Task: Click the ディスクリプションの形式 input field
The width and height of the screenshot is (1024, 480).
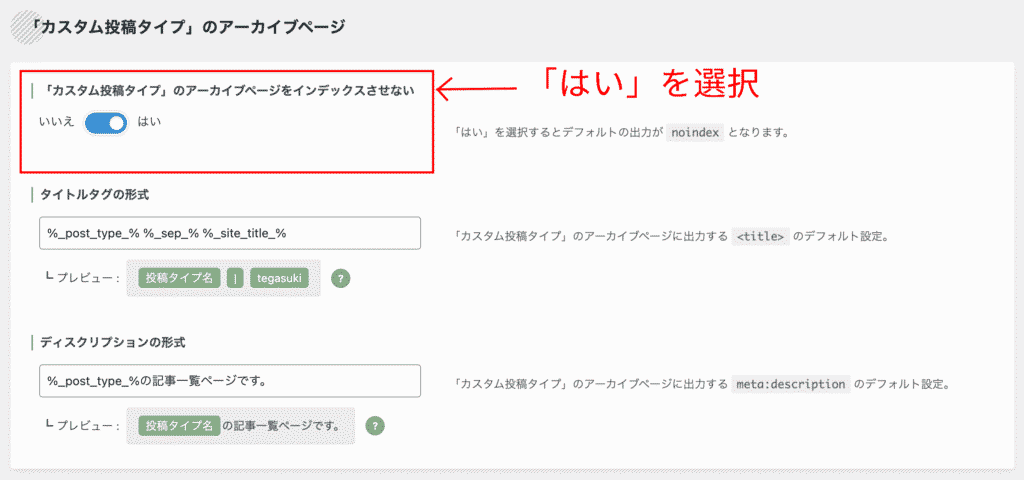Action: (230, 380)
